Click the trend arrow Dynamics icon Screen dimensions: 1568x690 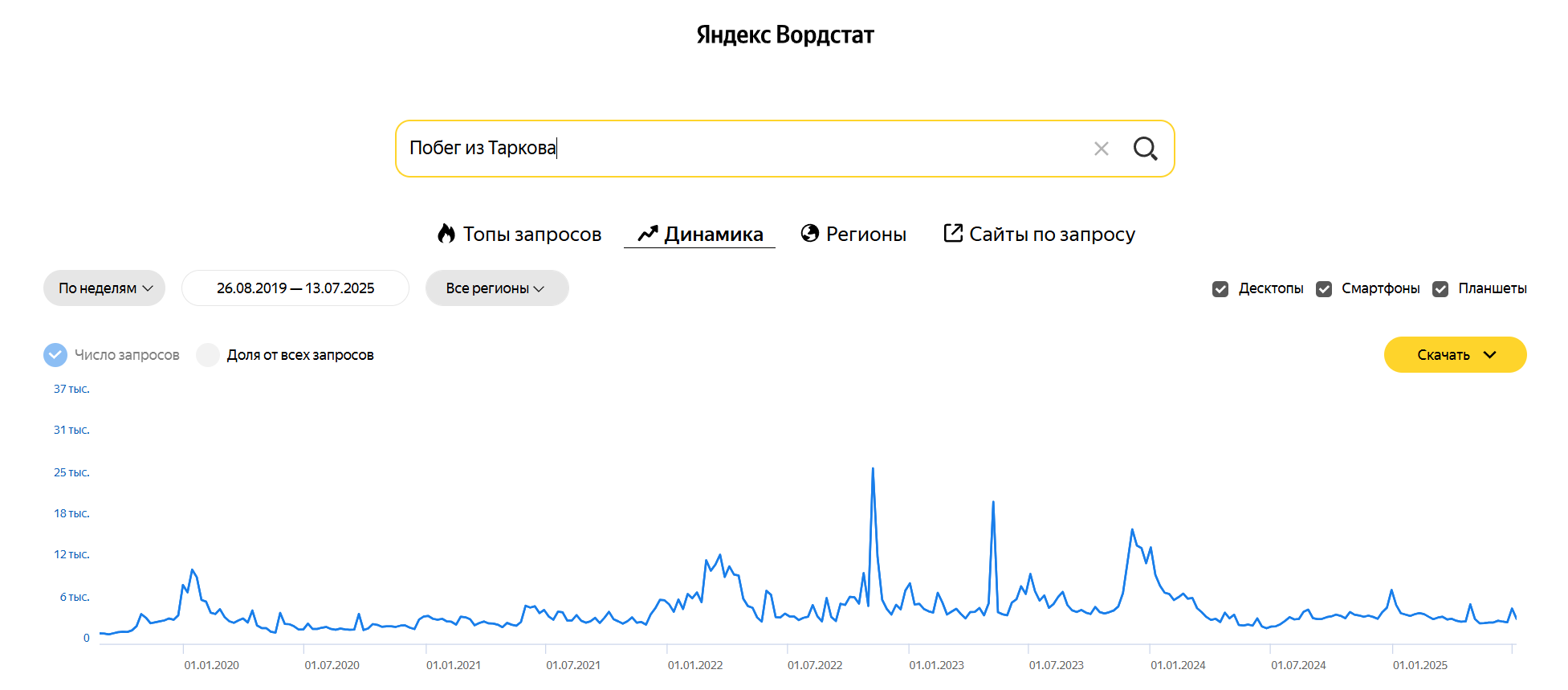648,234
